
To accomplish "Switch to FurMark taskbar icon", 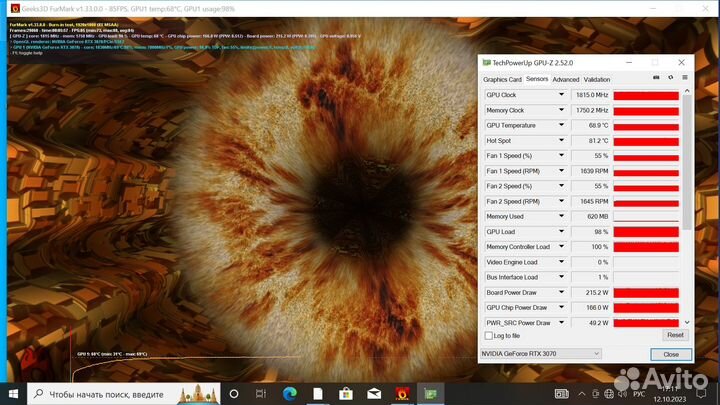I will pyautogui.click(x=402, y=394).
